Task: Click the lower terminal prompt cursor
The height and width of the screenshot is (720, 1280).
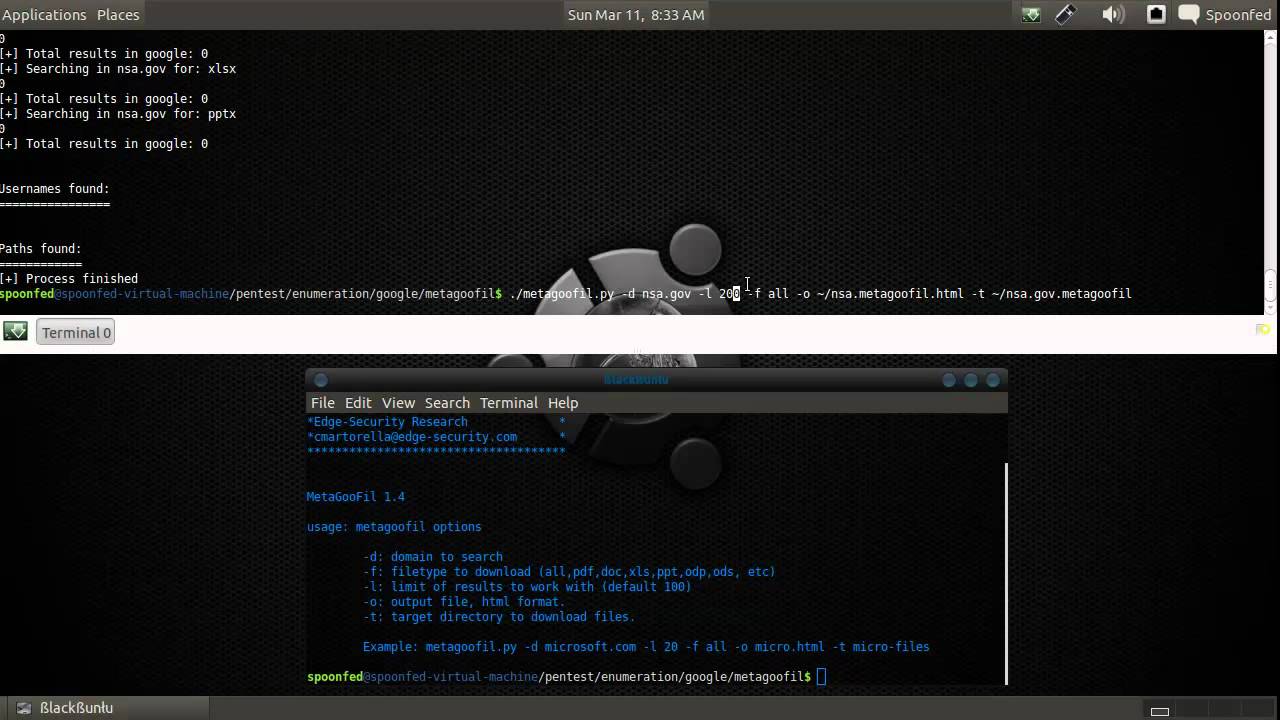Action: (821, 677)
